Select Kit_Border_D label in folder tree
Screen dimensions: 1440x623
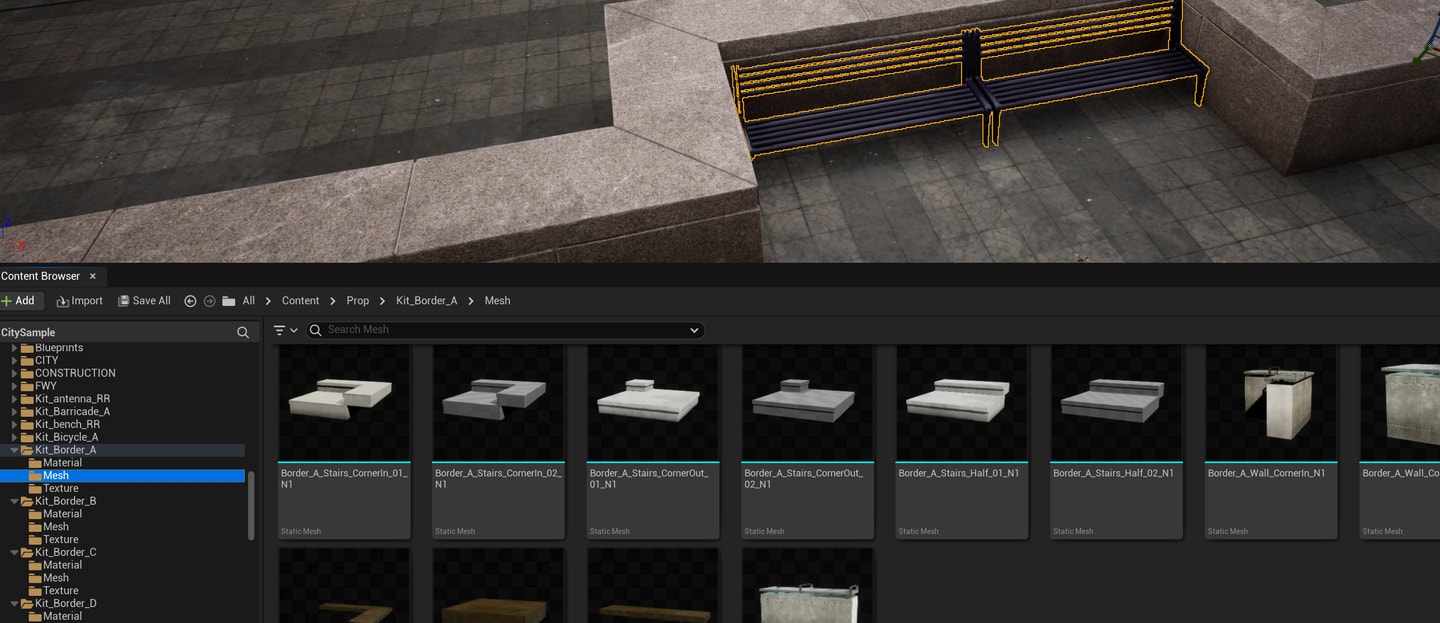(66, 604)
